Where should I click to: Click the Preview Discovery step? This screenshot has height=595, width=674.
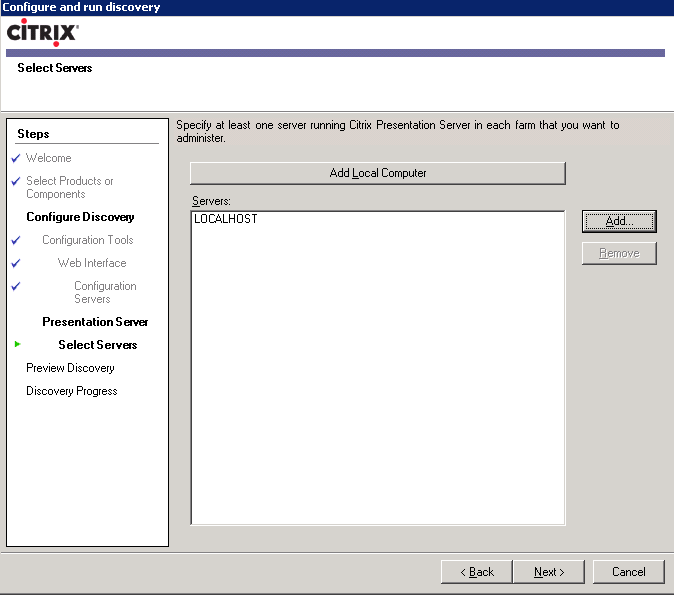pos(70,368)
